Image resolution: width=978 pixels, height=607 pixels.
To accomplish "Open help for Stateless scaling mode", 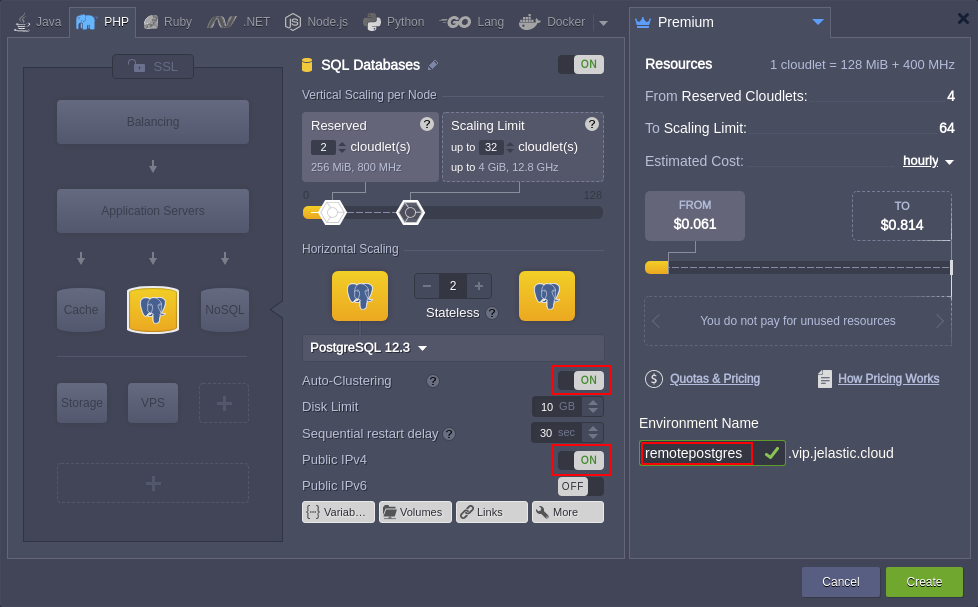I will click(x=492, y=313).
